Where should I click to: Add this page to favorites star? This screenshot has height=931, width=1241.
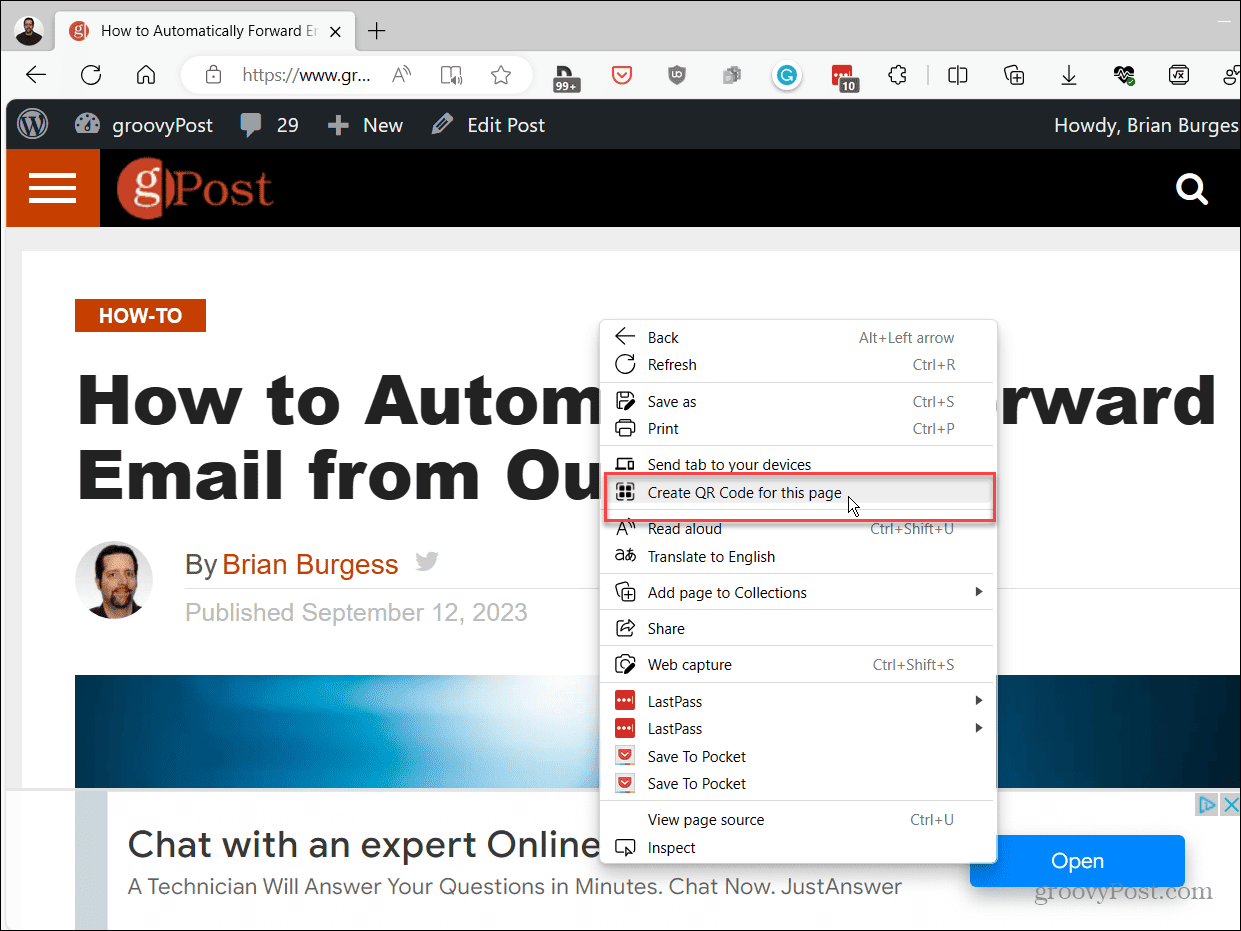pyautogui.click(x=501, y=75)
